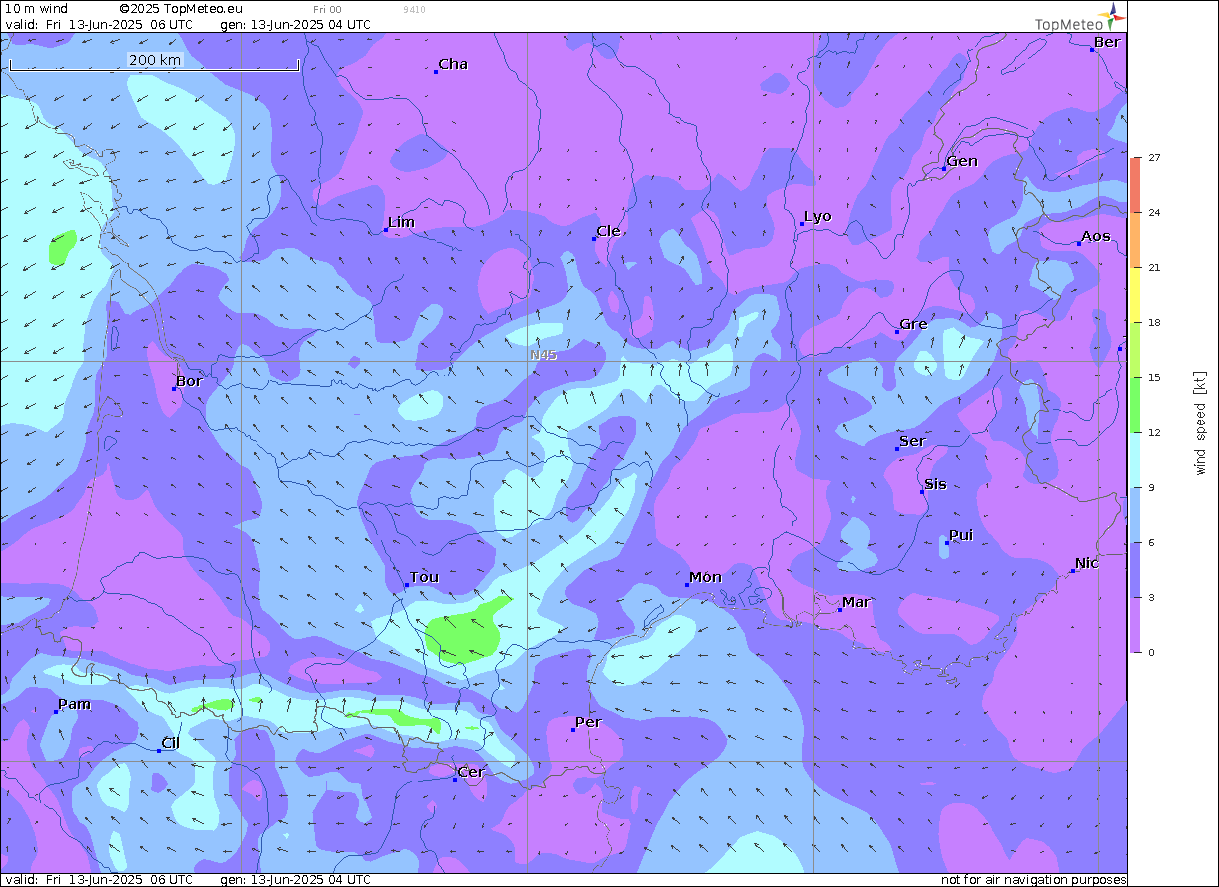This screenshot has width=1219, height=887.
Task: Click the bottom 'valid: Fri 13-Jun-2025 06 UTC' text
Action: click(x=99, y=880)
